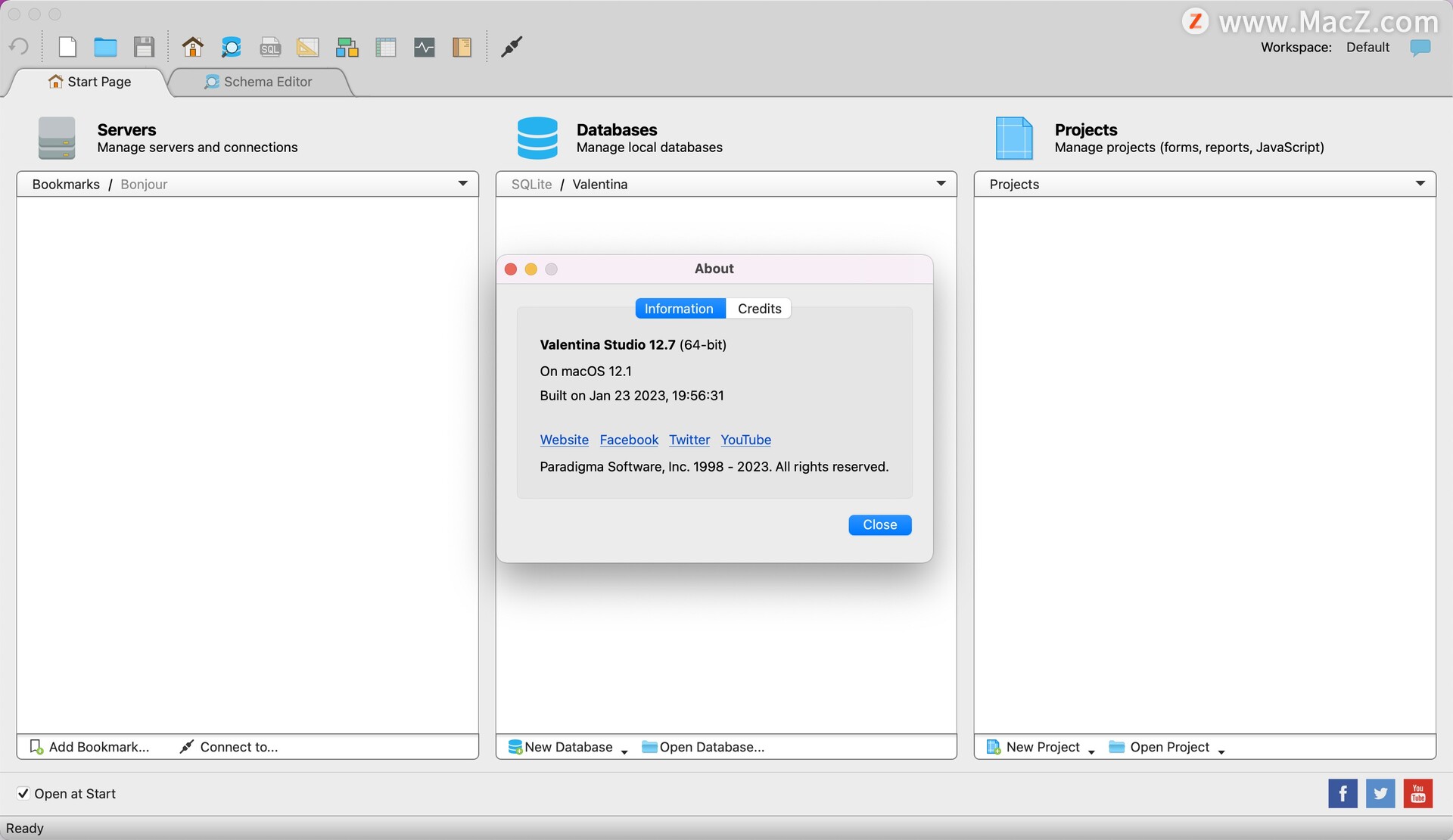The height and width of the screenshot is (840, 1453).
Task: Click the Save floppy disk icon
Action: pyautogui.click(x=144, y=47)
